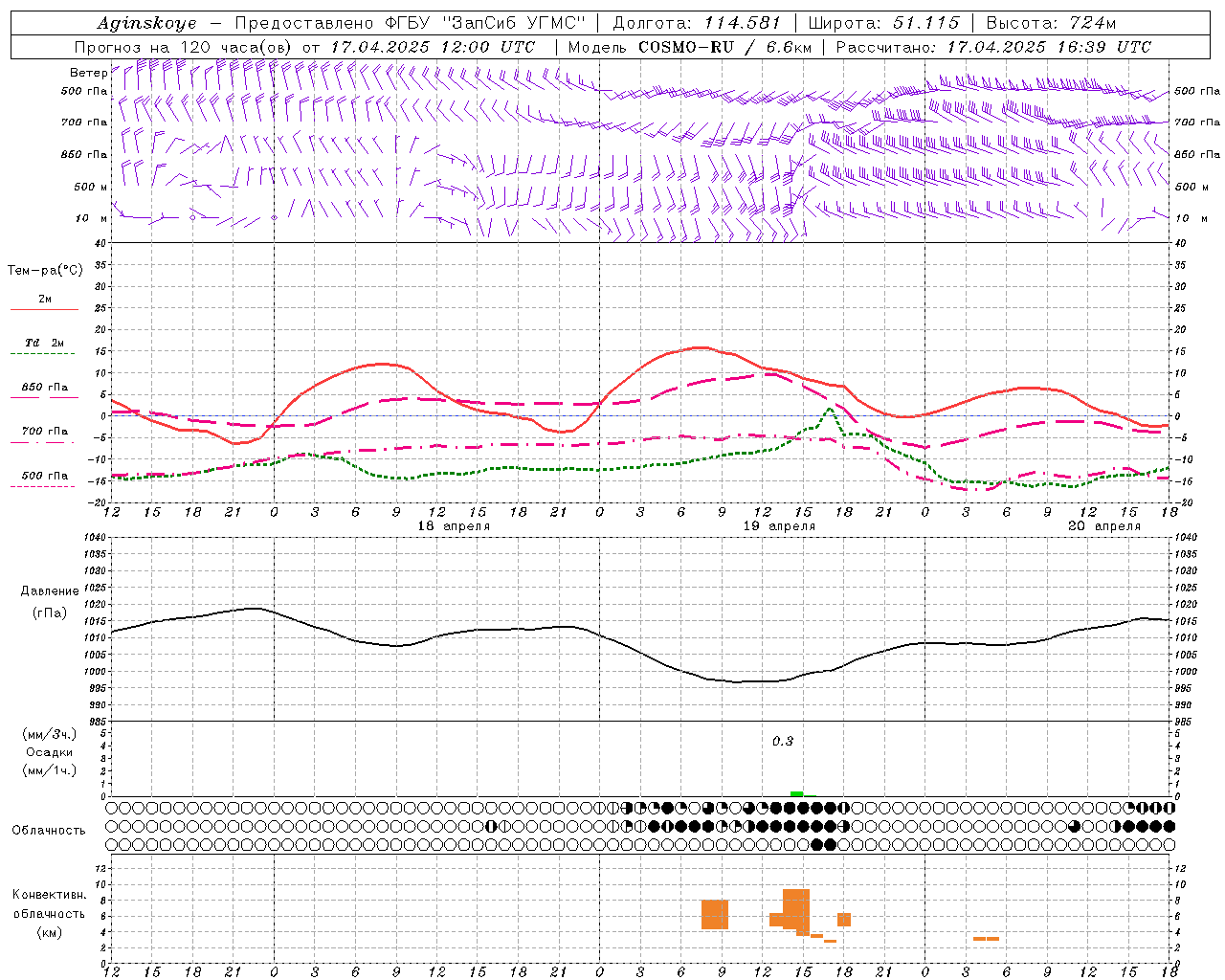Click the 20 апреля date label

[1104, 526]
